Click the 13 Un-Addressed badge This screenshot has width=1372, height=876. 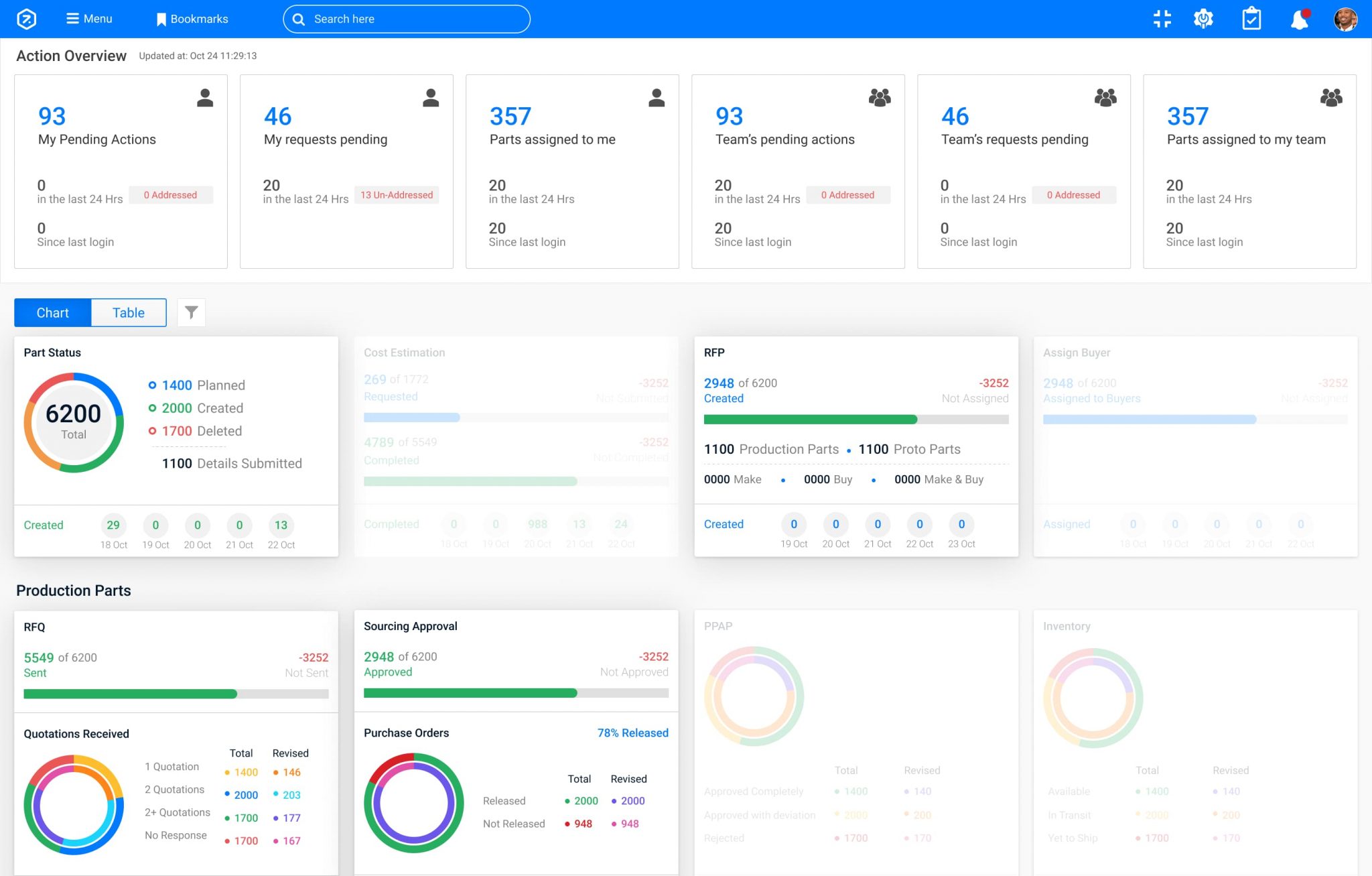(397, 195)
